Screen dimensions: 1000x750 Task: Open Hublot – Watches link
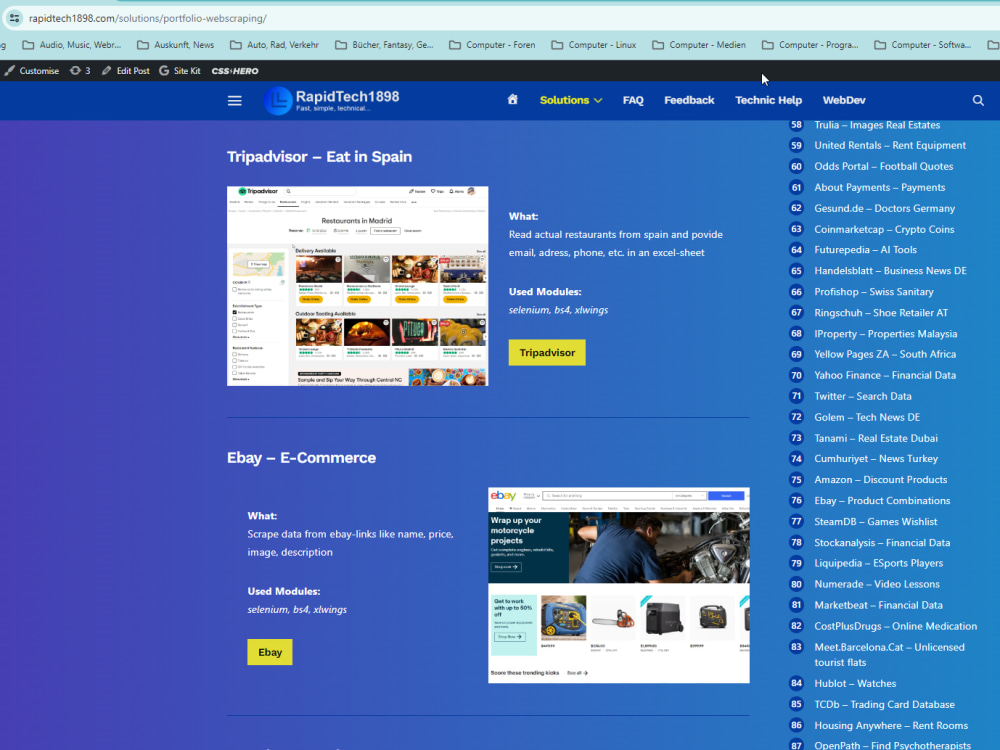pos(855,684)
